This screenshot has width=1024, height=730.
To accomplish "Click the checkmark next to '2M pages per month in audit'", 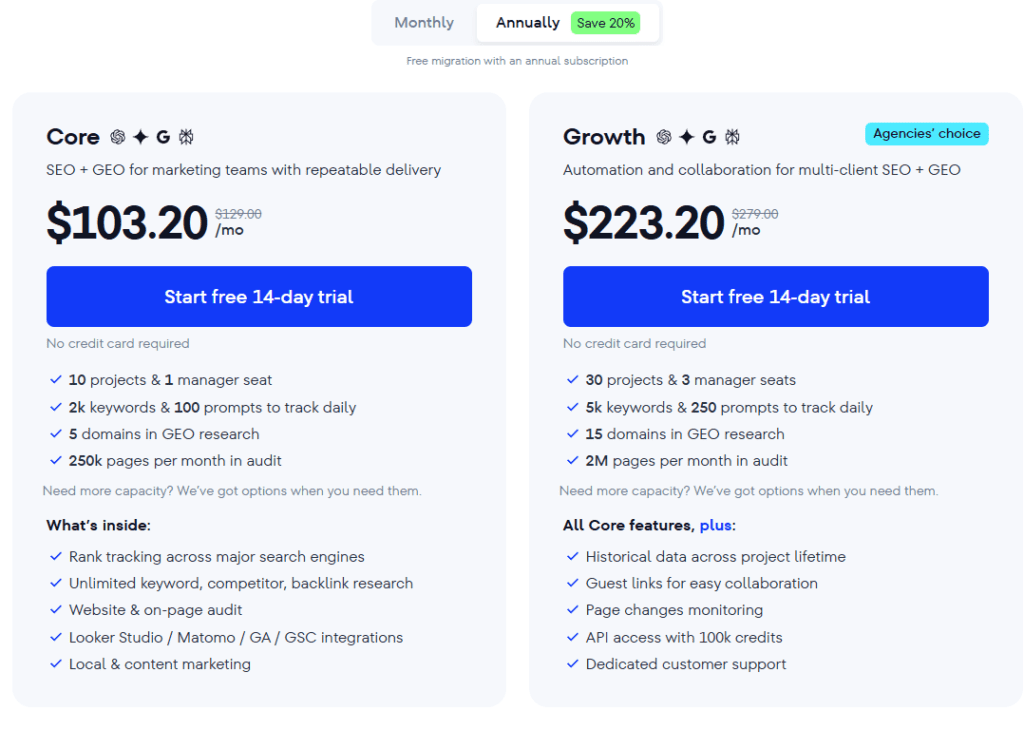I will (572, 461).
